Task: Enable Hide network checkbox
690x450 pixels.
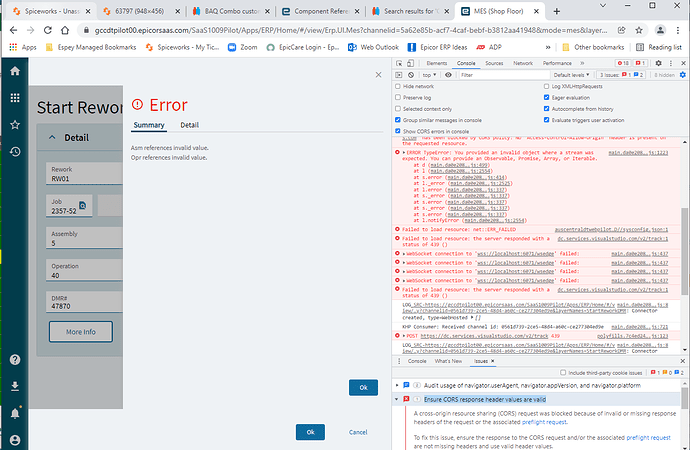Action: coord(398,86)
